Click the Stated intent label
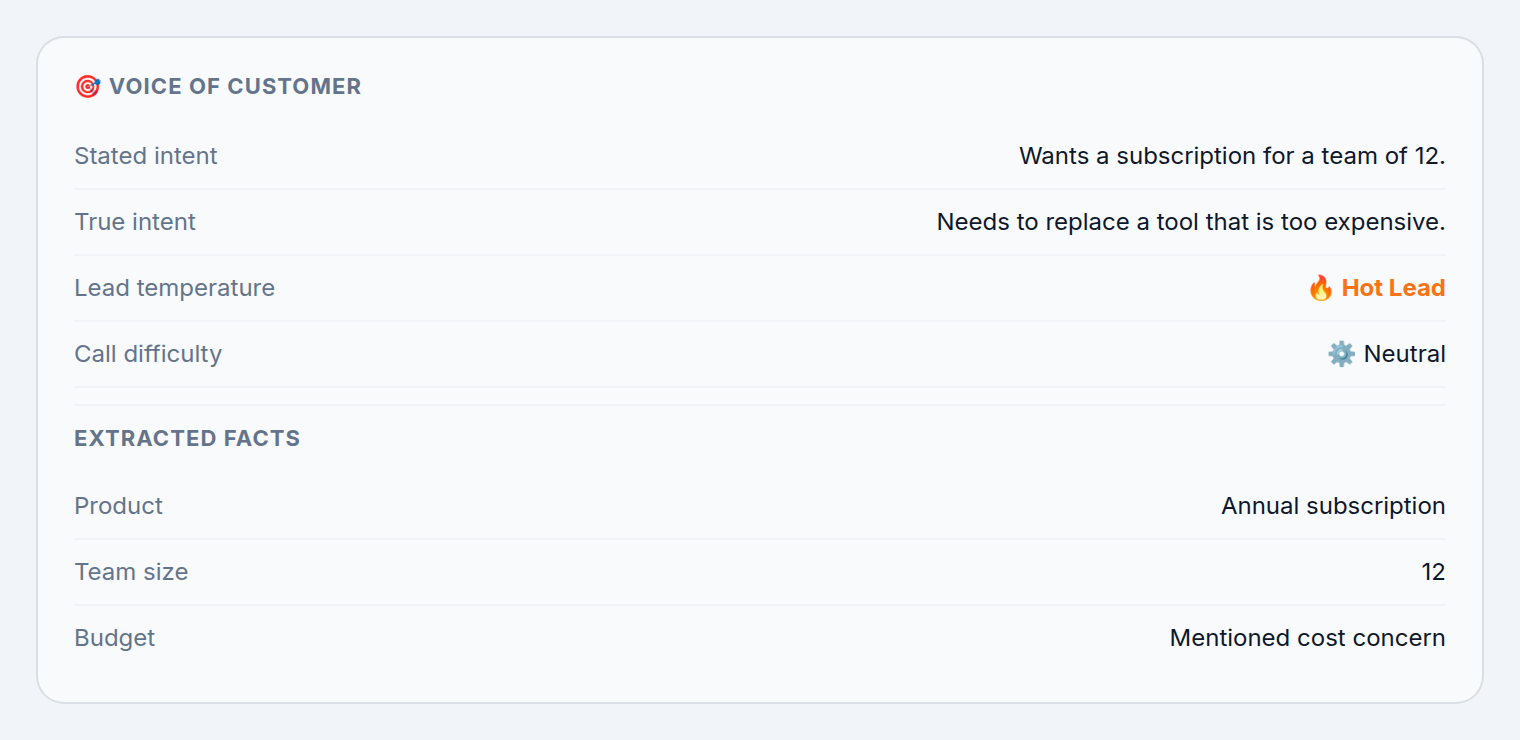The height and width of the screenshot is (740, 1520). point(146,156)
